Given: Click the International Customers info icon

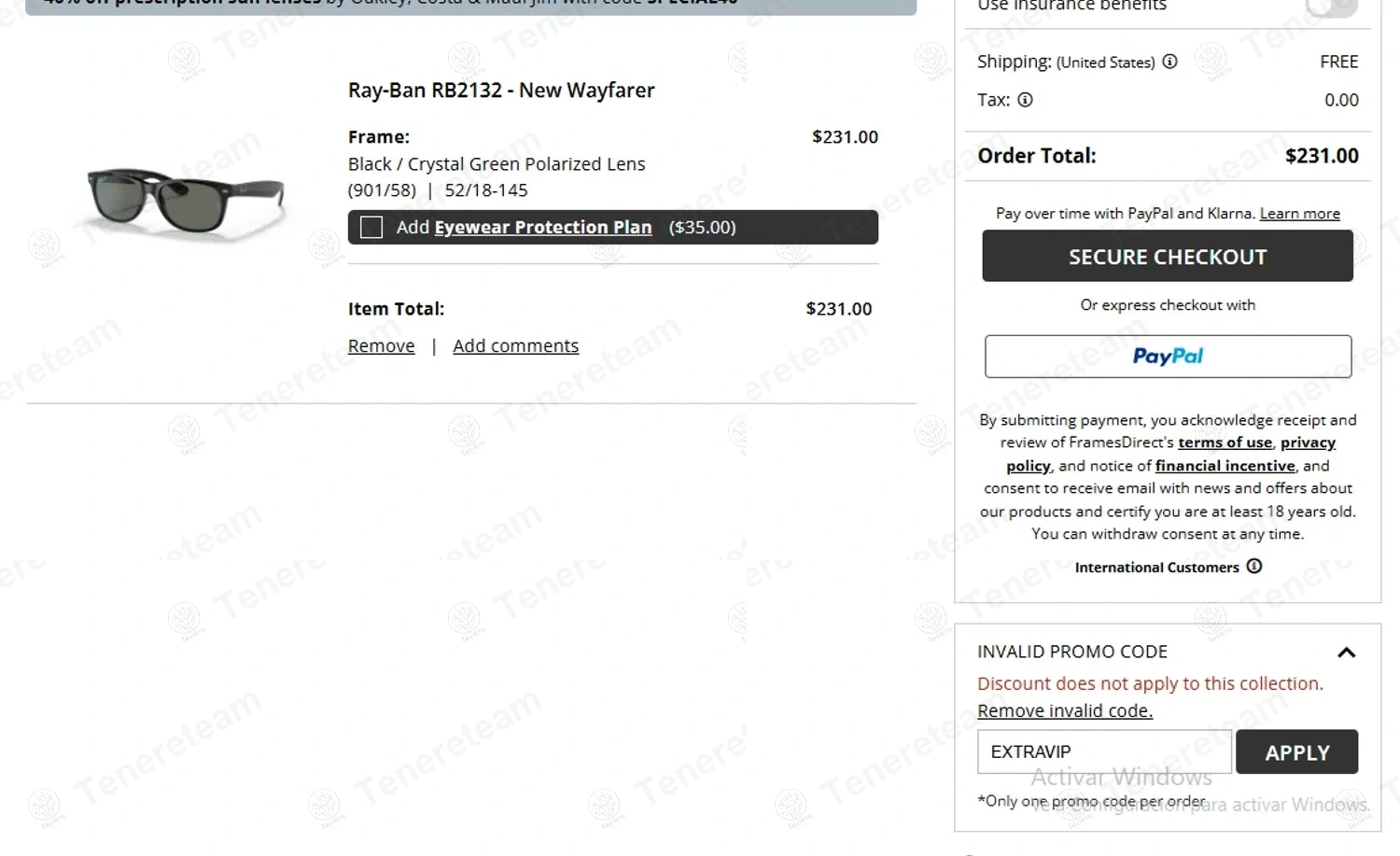Looking at the screenshot, I should coord(1254,567).
